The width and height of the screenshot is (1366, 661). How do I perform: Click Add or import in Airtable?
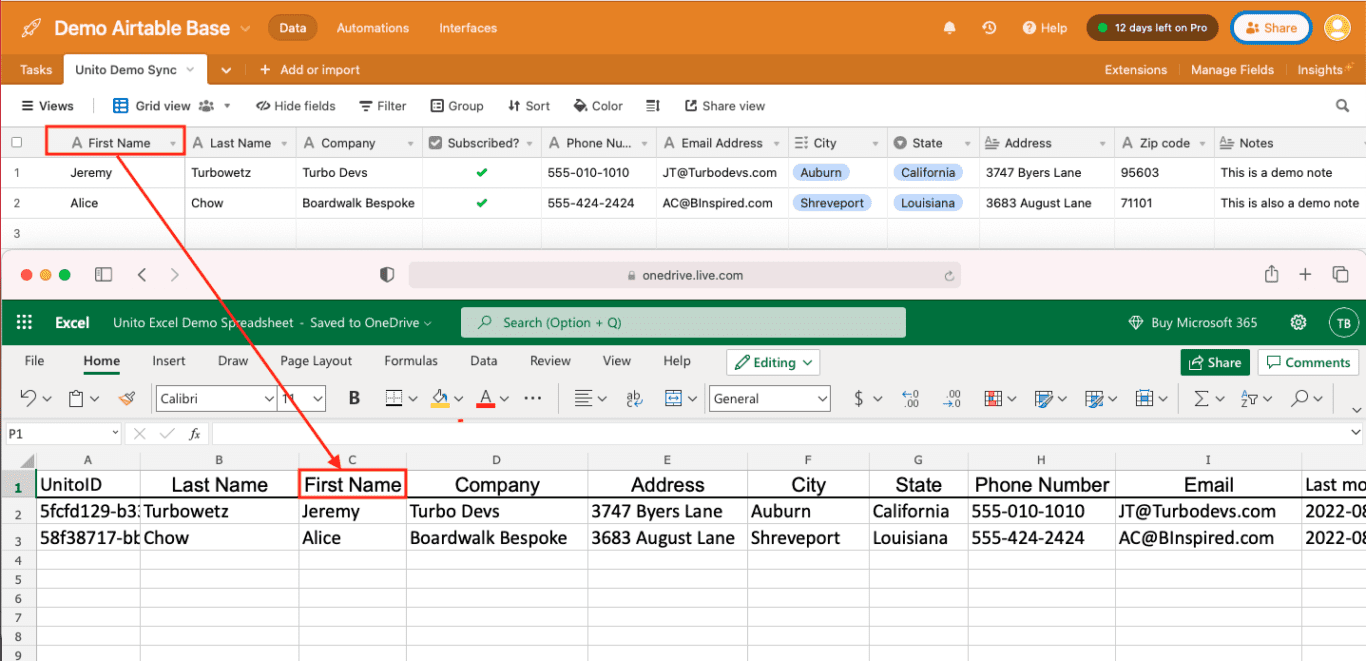310,70
